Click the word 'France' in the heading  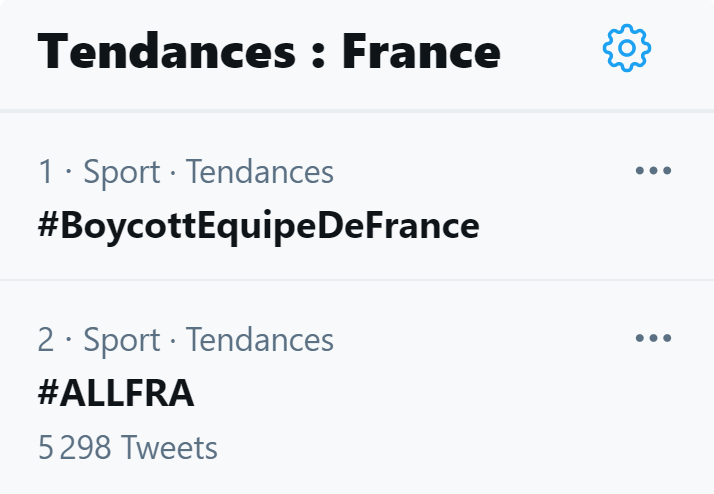(x=421, y=50)
